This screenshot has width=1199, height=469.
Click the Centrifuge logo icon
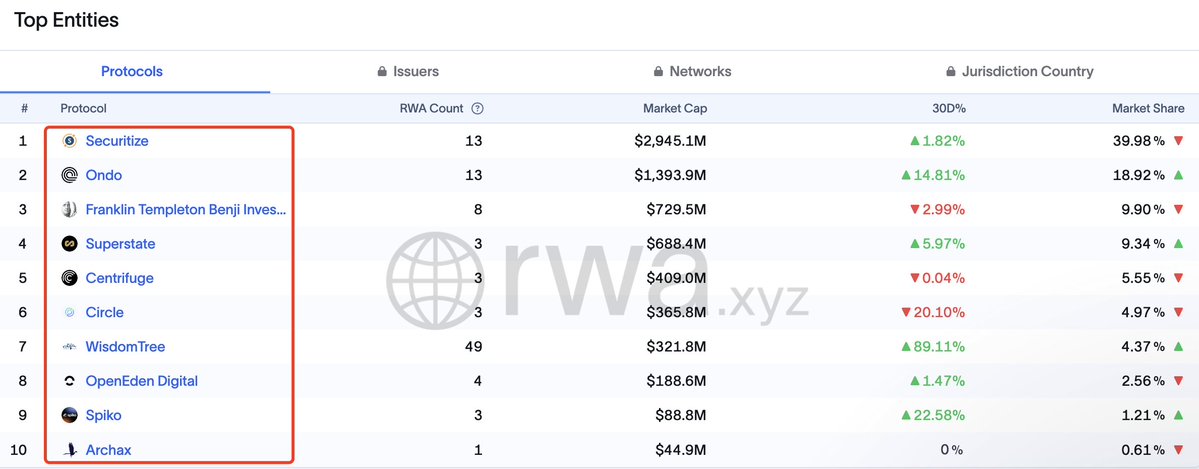point(70,278)
